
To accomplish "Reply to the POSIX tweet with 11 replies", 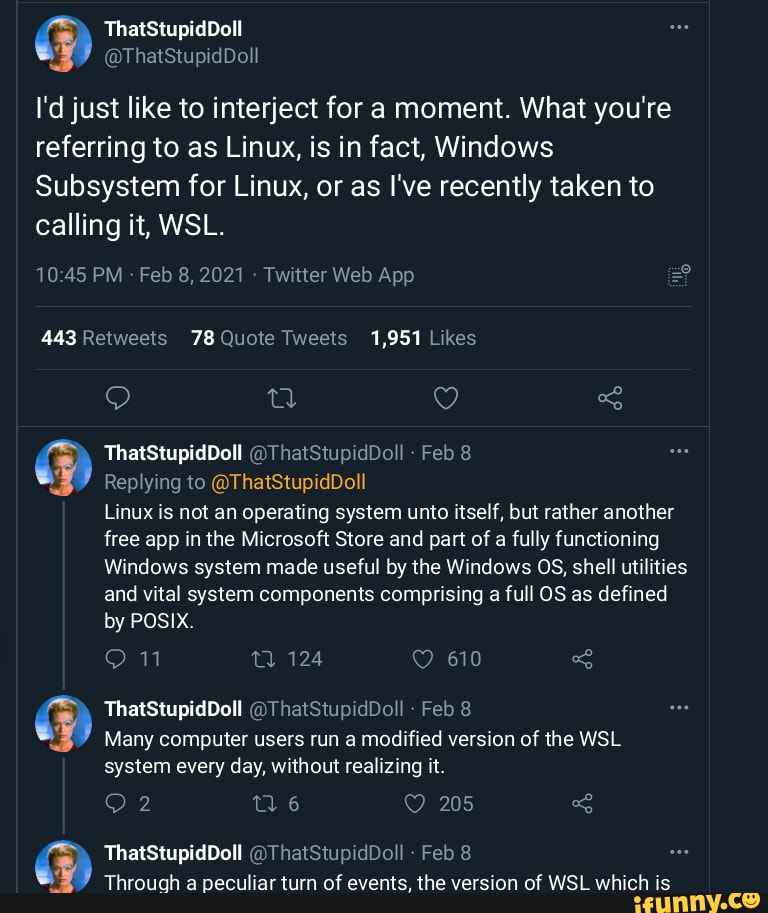I will click(117, 658).
